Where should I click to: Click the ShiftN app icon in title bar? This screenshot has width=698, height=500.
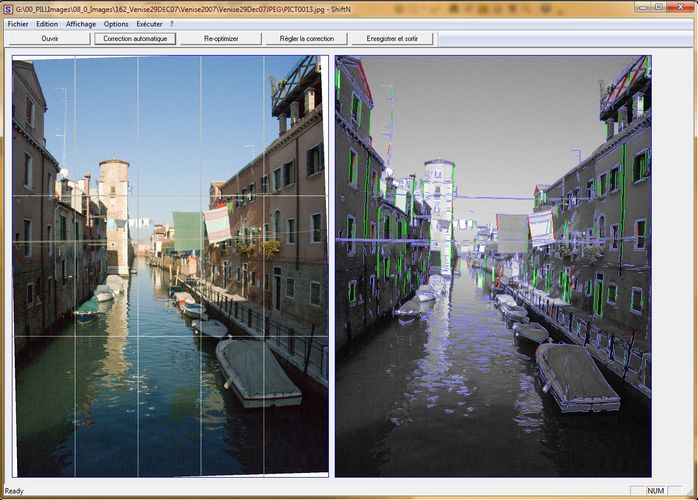(8, 7)
